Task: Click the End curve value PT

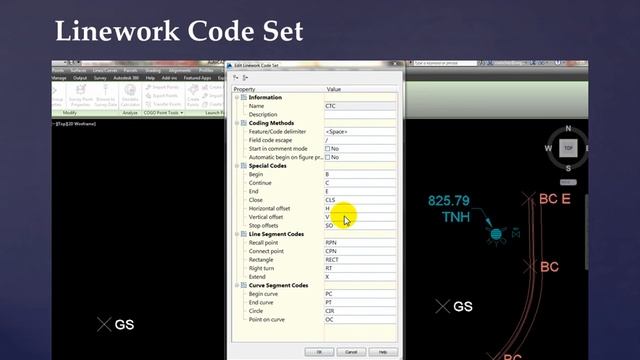Action: click(x=360, y=302)
